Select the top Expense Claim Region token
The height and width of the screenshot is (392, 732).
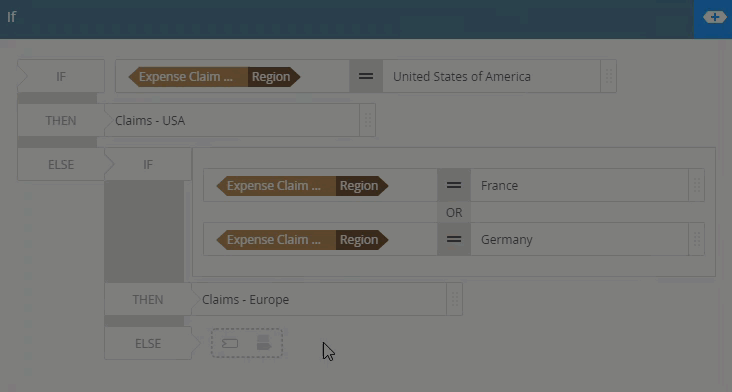pos(214,77)
